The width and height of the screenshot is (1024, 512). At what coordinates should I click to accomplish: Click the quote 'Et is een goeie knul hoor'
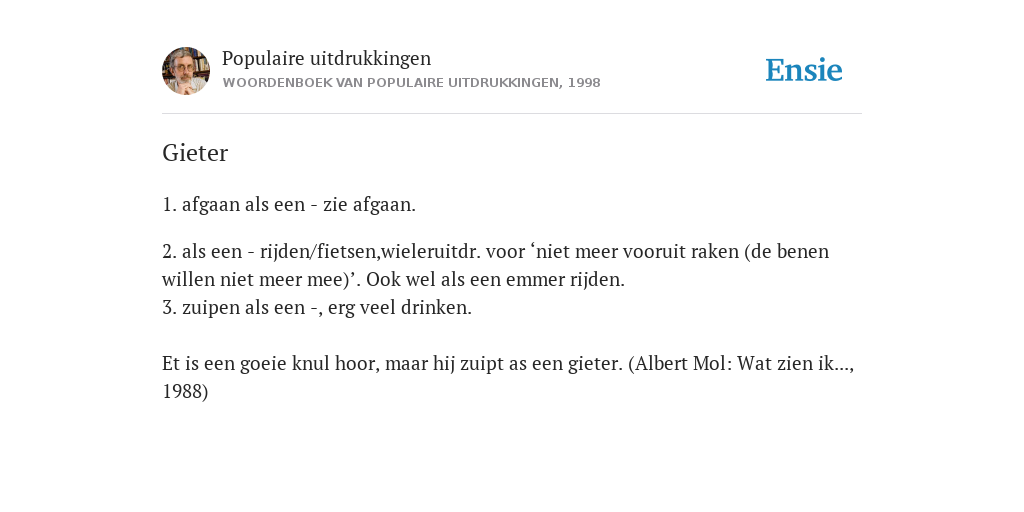coord(270,364)
